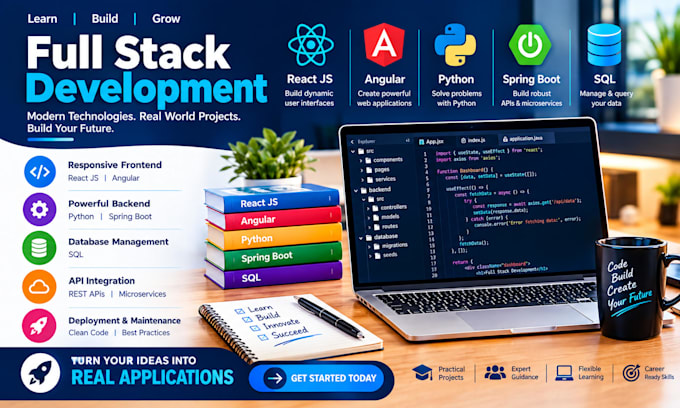
Task: Check the Succeed checkbox on the notepad
Action: click(263, 337)
